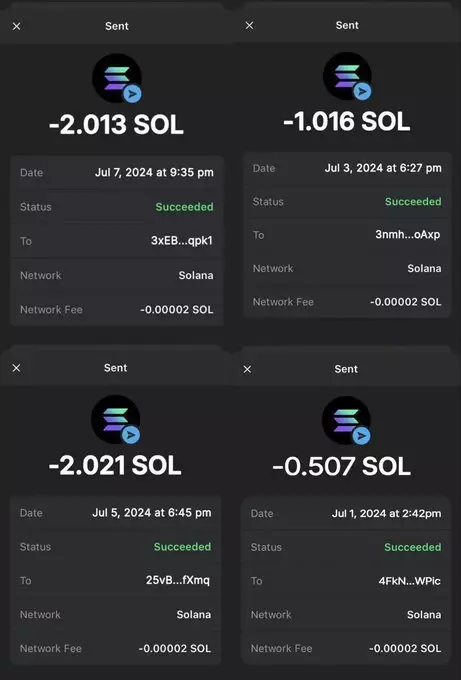
Task: Tap Solana send icon above -1.016 SOL
Action: tap(348, 76)
